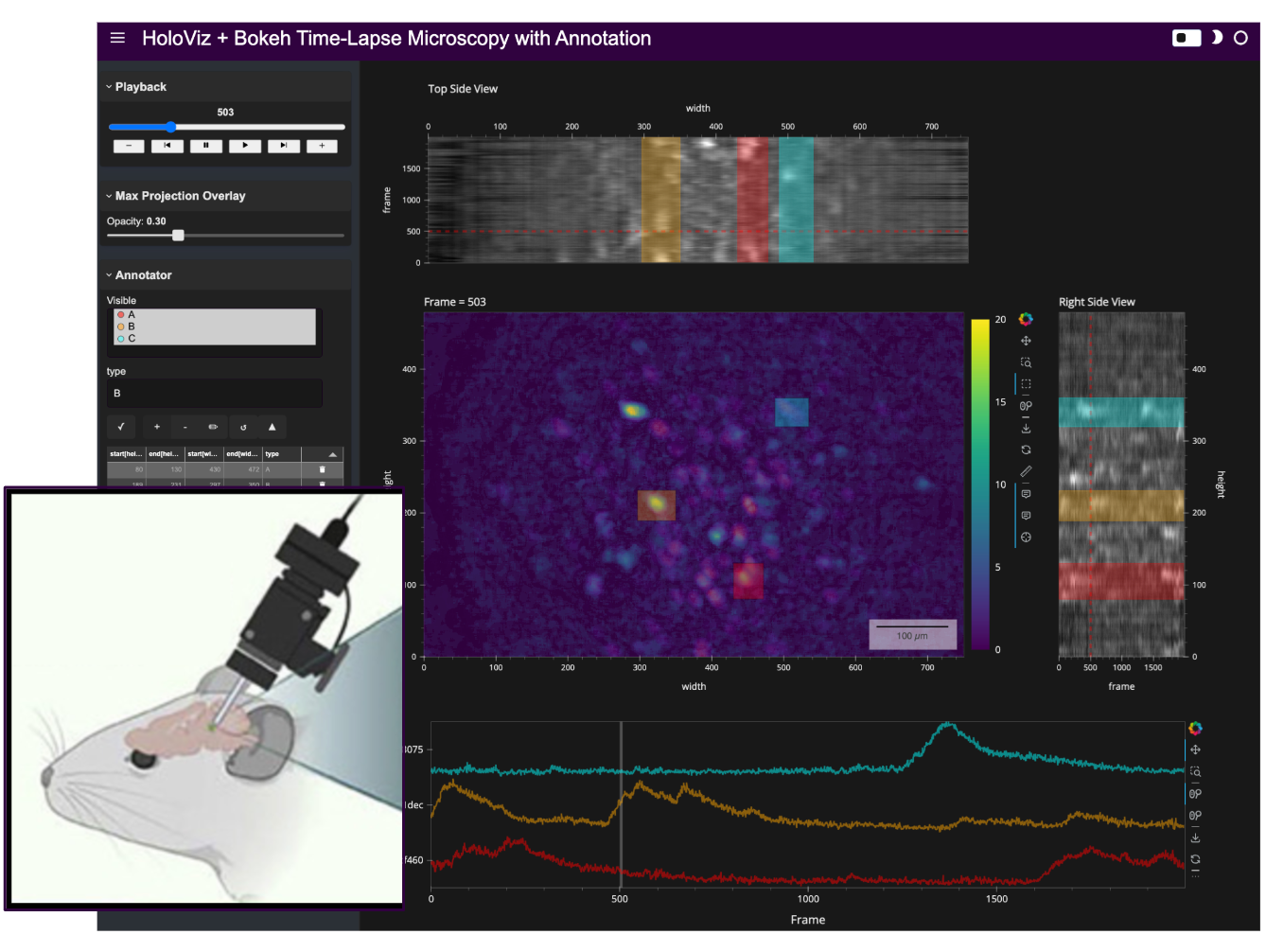Activate the Box Zoom tool on the image plot

tap(1026, 362)
